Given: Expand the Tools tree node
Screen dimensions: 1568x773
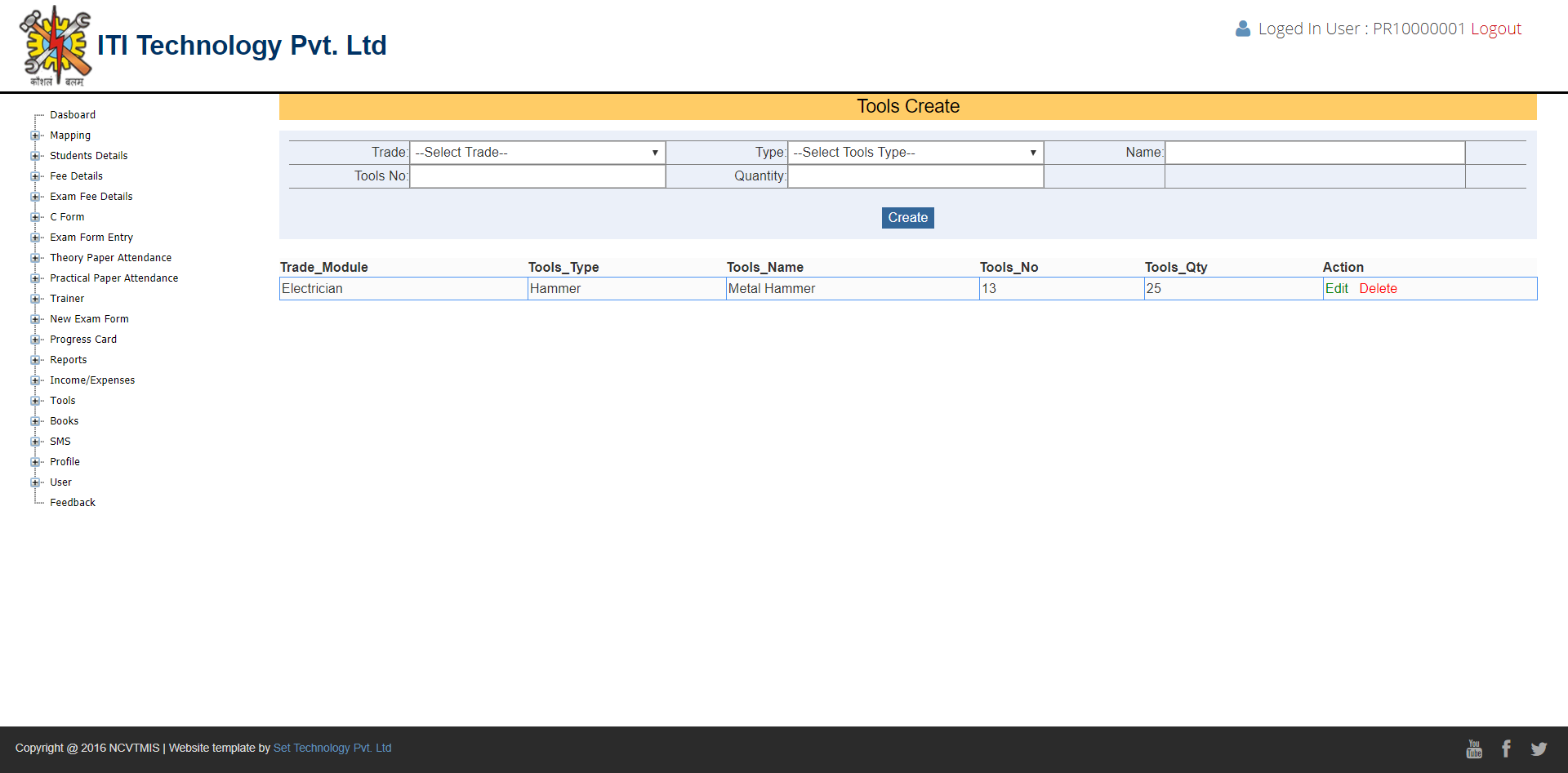Looking at the screenshot, I should point(35,401).
